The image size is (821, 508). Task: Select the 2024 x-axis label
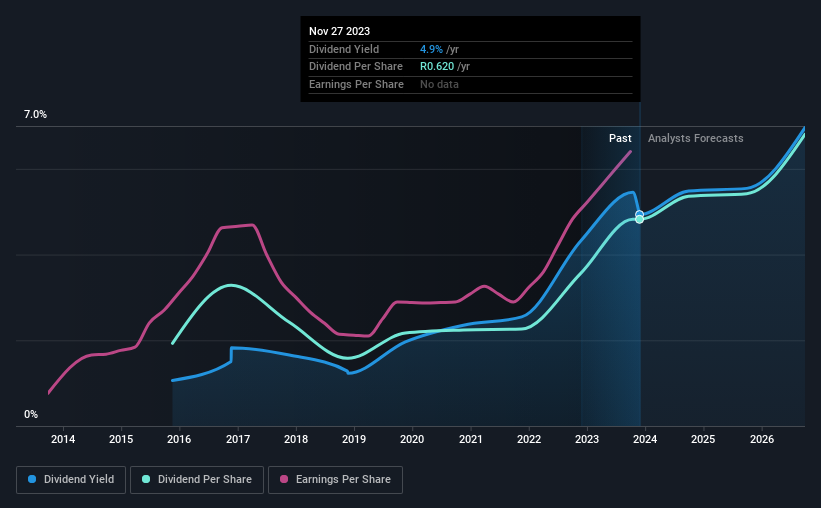click(x=645, y=439)
